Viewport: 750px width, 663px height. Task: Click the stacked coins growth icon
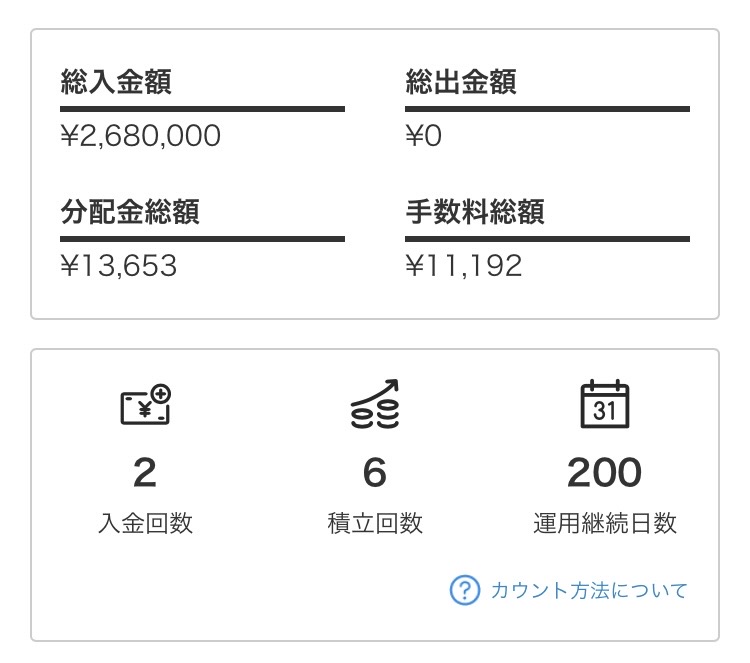[375, 405]
